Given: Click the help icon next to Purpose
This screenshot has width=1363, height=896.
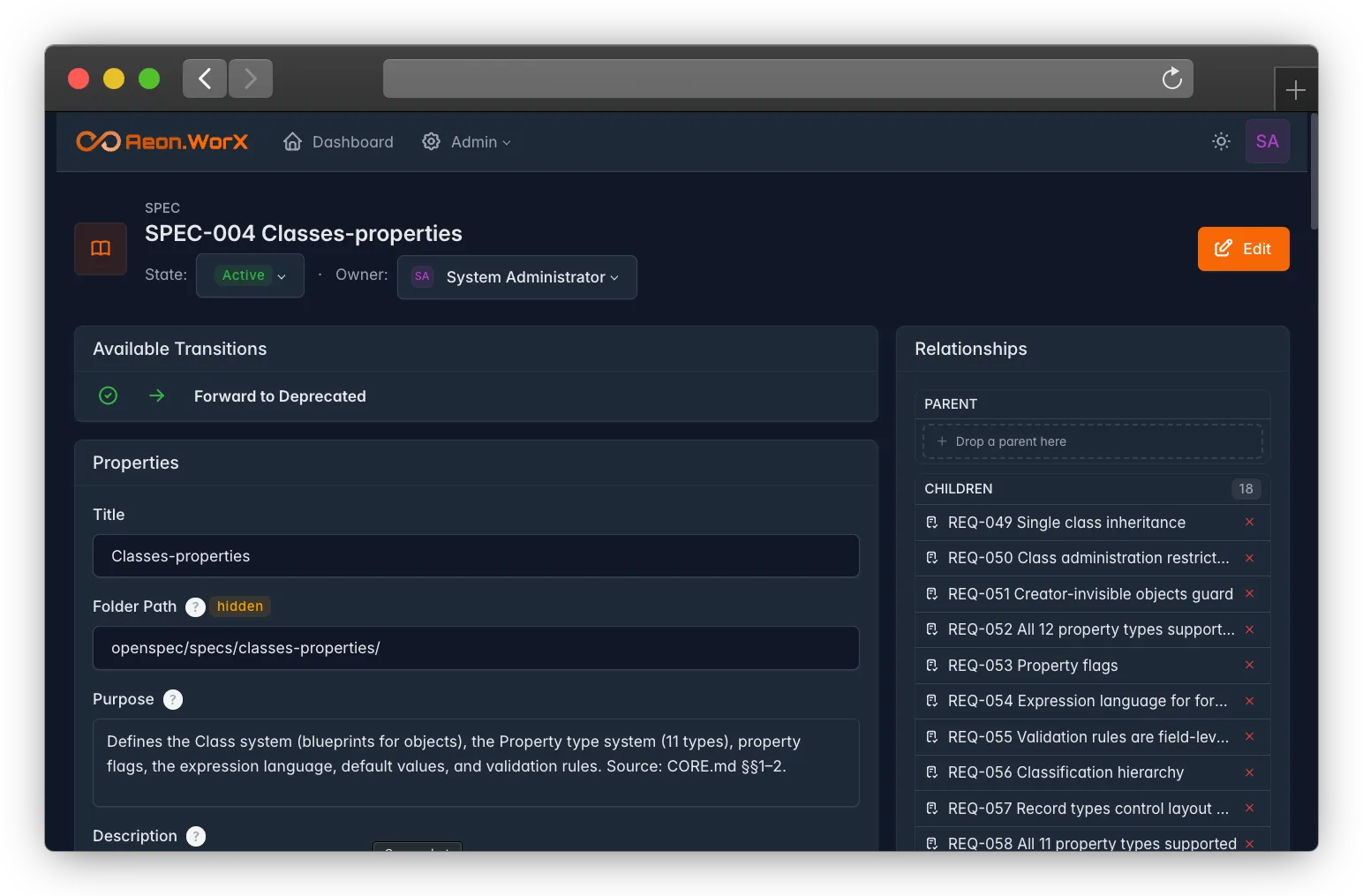Looking at the screenshot, I should click(x=173, y=699).
